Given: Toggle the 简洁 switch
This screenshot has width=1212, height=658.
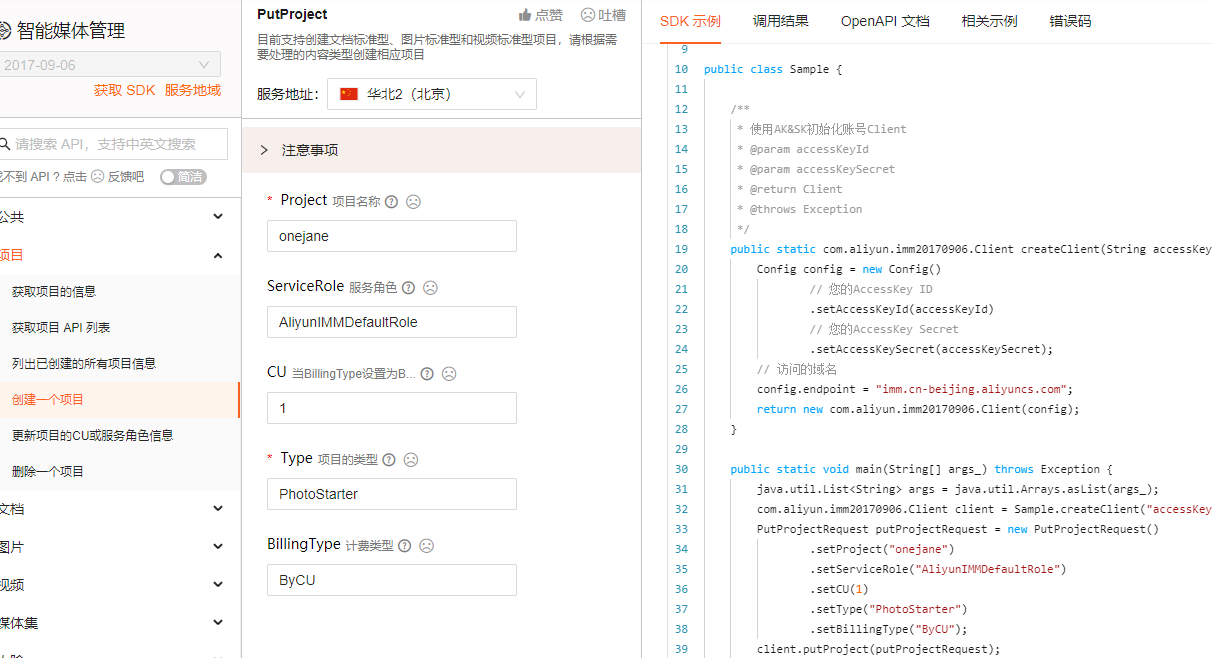Looking at the screenshot, I should click(183, 177).
